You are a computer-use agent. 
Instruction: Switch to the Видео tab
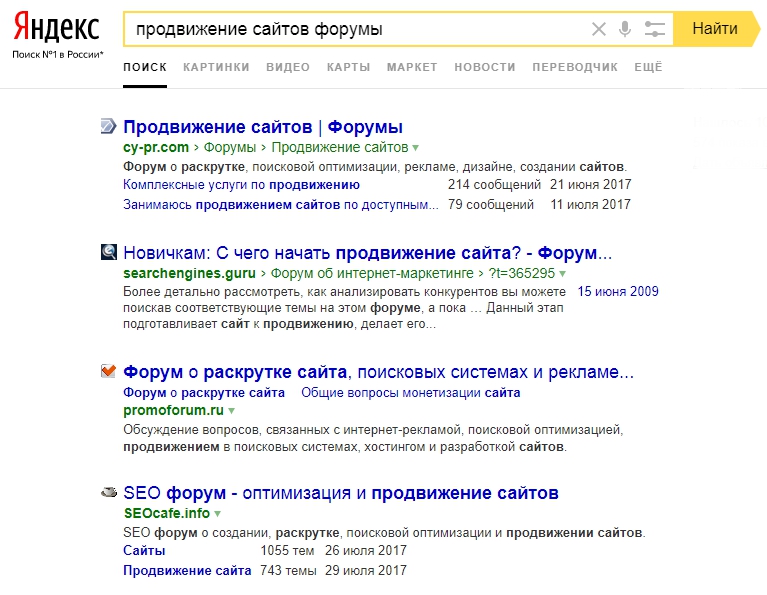click(288, 67)
